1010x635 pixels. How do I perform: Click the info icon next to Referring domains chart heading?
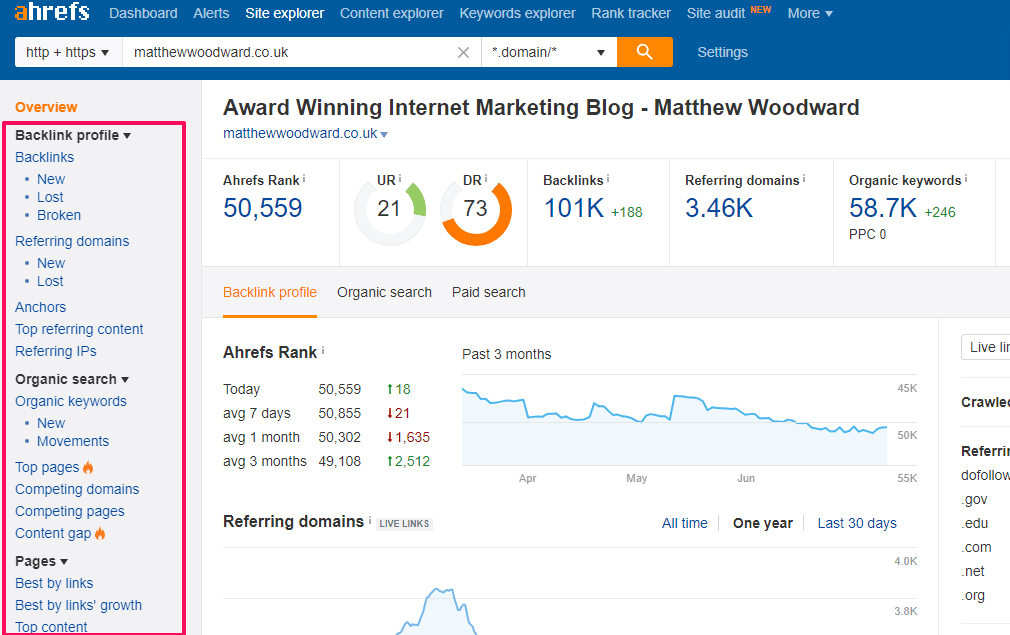tap(370, 520)
